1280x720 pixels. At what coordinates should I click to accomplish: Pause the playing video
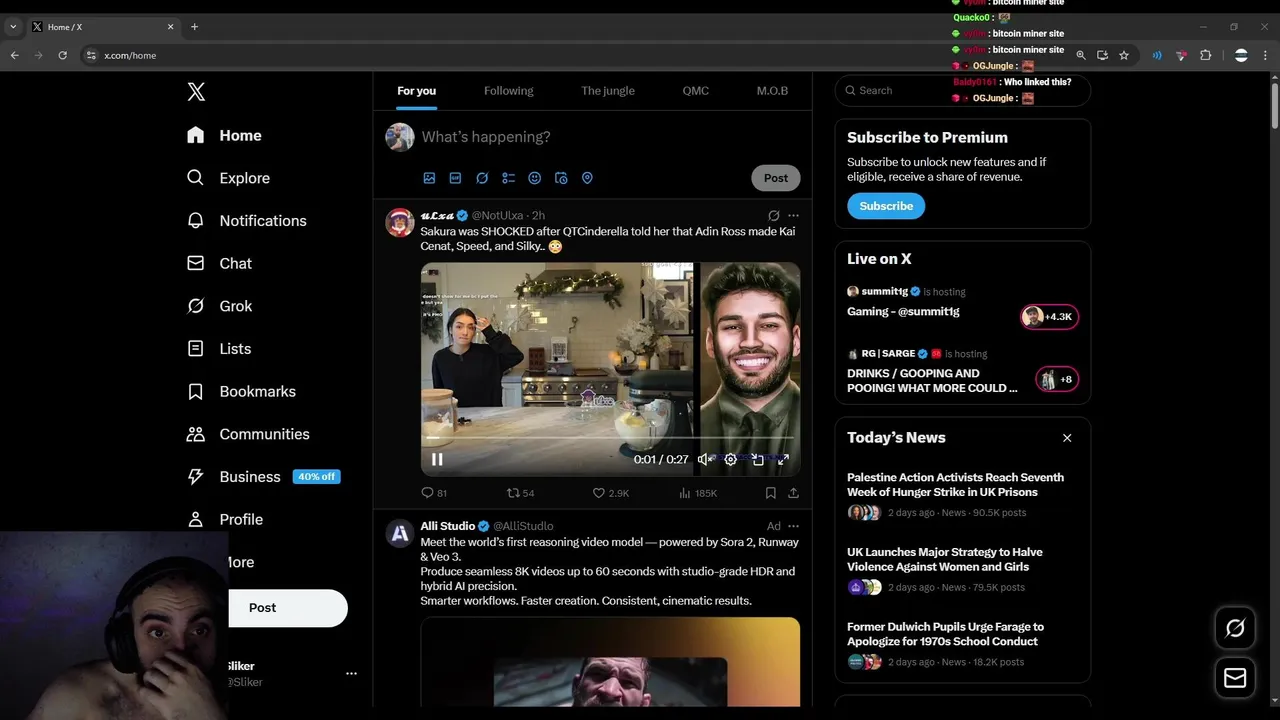pyautogui.click(x=437, y=460)
